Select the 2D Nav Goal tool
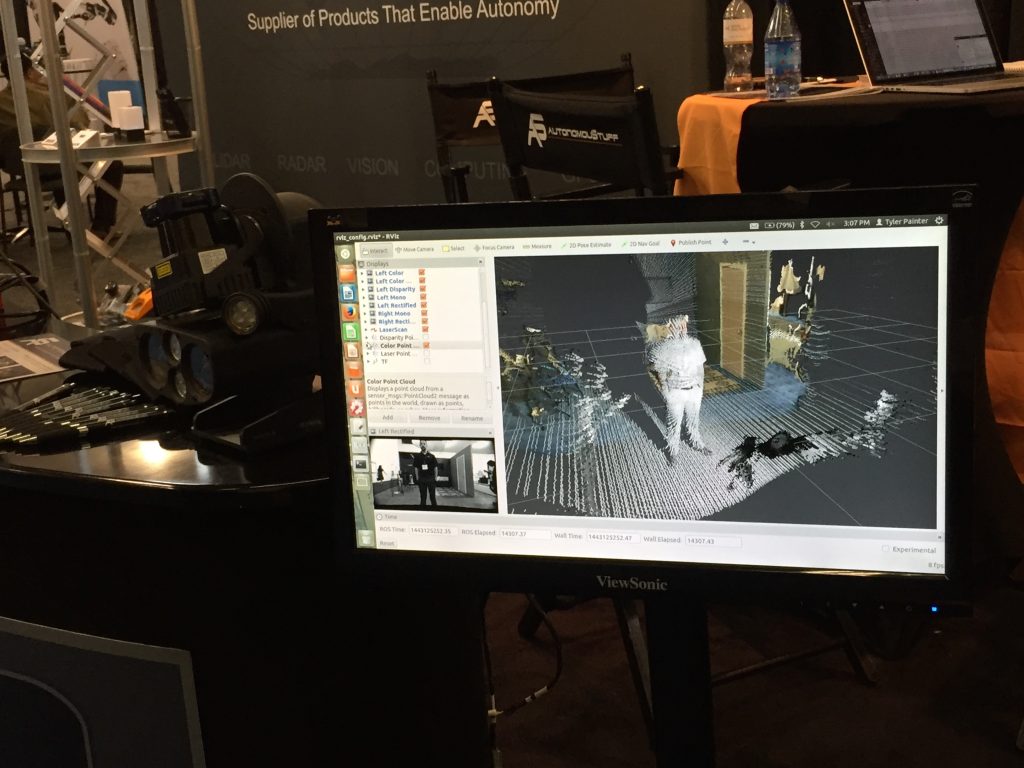The height and width of the screenshot is (768, 1024). click(x=641, y=244)
